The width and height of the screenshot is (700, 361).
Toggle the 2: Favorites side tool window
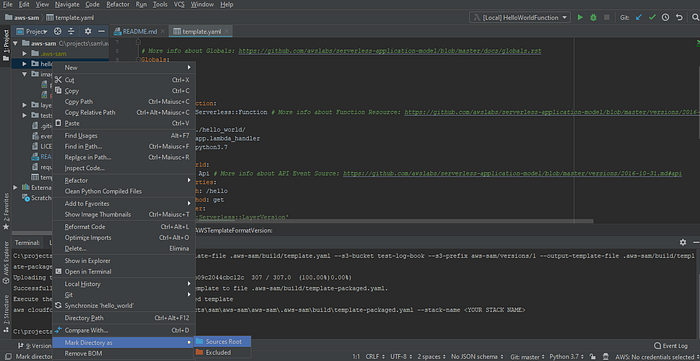(6, 211)
